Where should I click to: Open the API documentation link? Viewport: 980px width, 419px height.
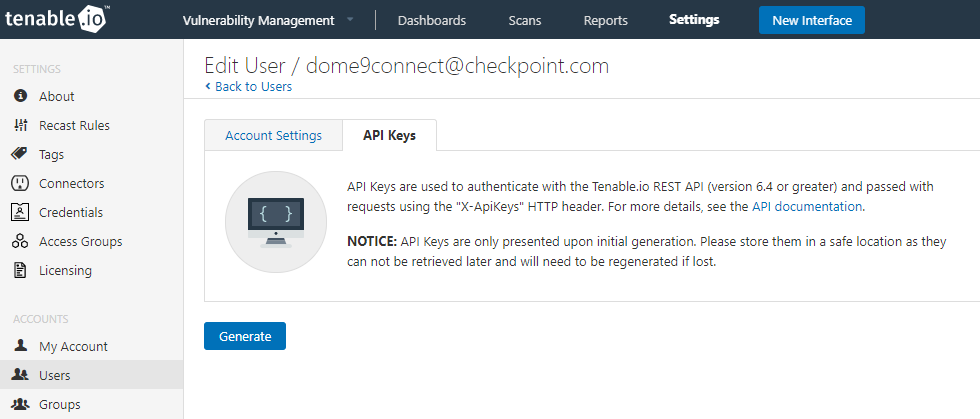(807, 206)
